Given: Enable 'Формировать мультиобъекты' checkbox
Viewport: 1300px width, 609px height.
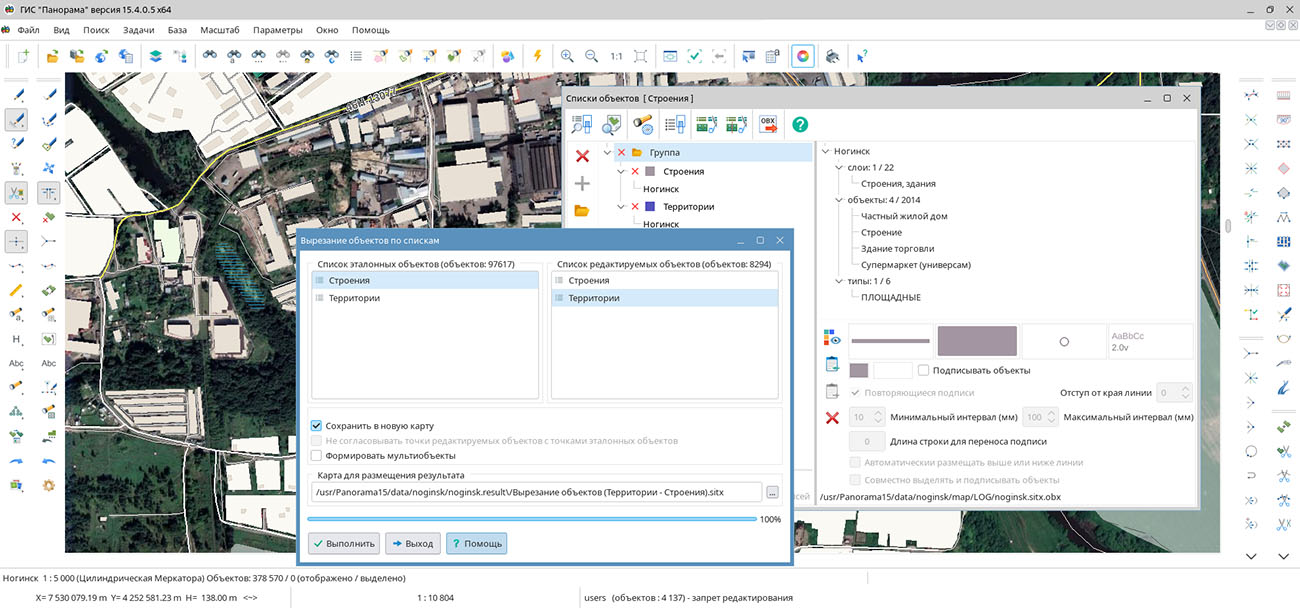Looking at the screenshot, I should click(317, 456).
